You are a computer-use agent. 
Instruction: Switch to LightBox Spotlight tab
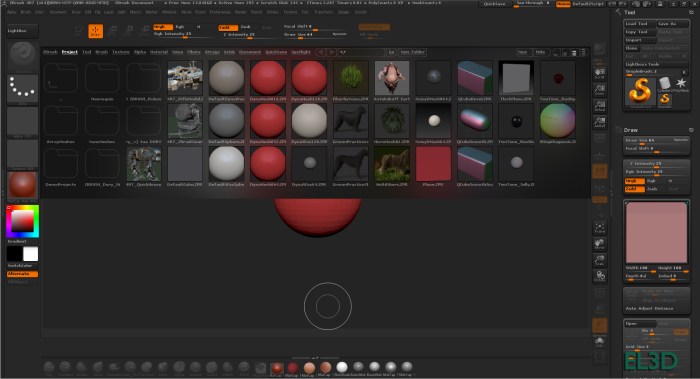point(301,52)
